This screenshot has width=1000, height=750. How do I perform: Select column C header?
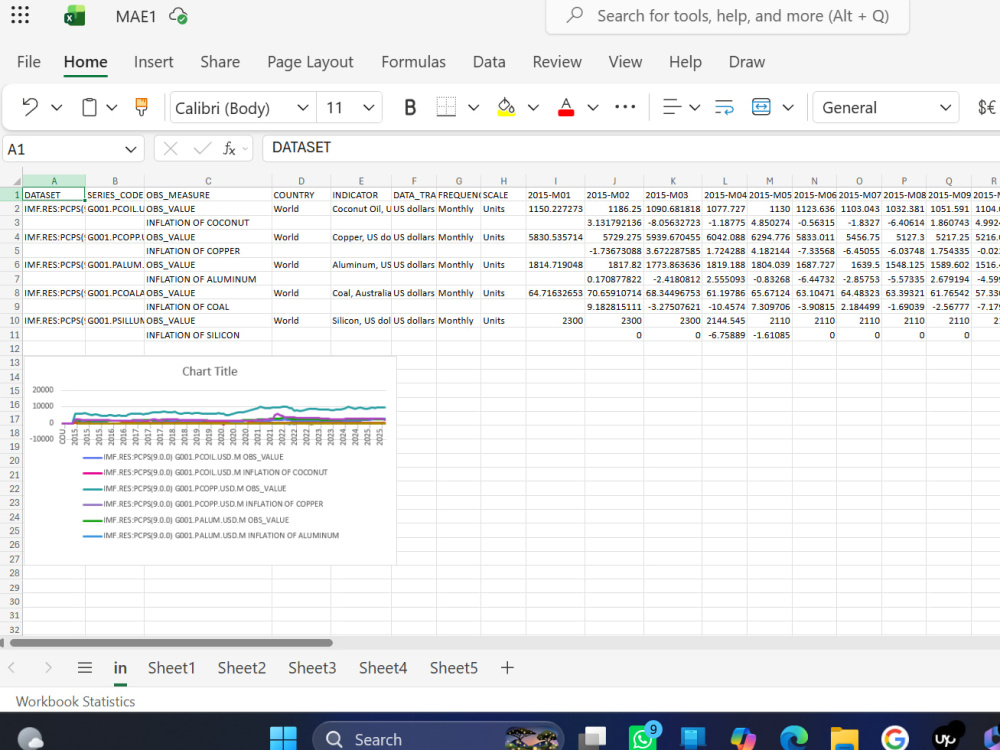coord(208,181)
